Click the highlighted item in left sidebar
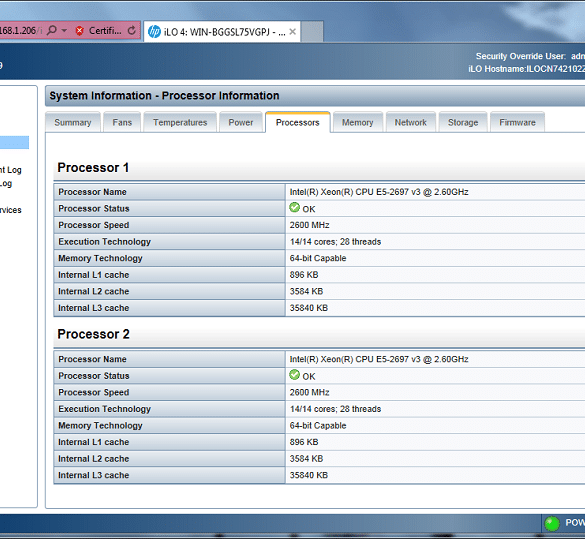 [14, 142]
